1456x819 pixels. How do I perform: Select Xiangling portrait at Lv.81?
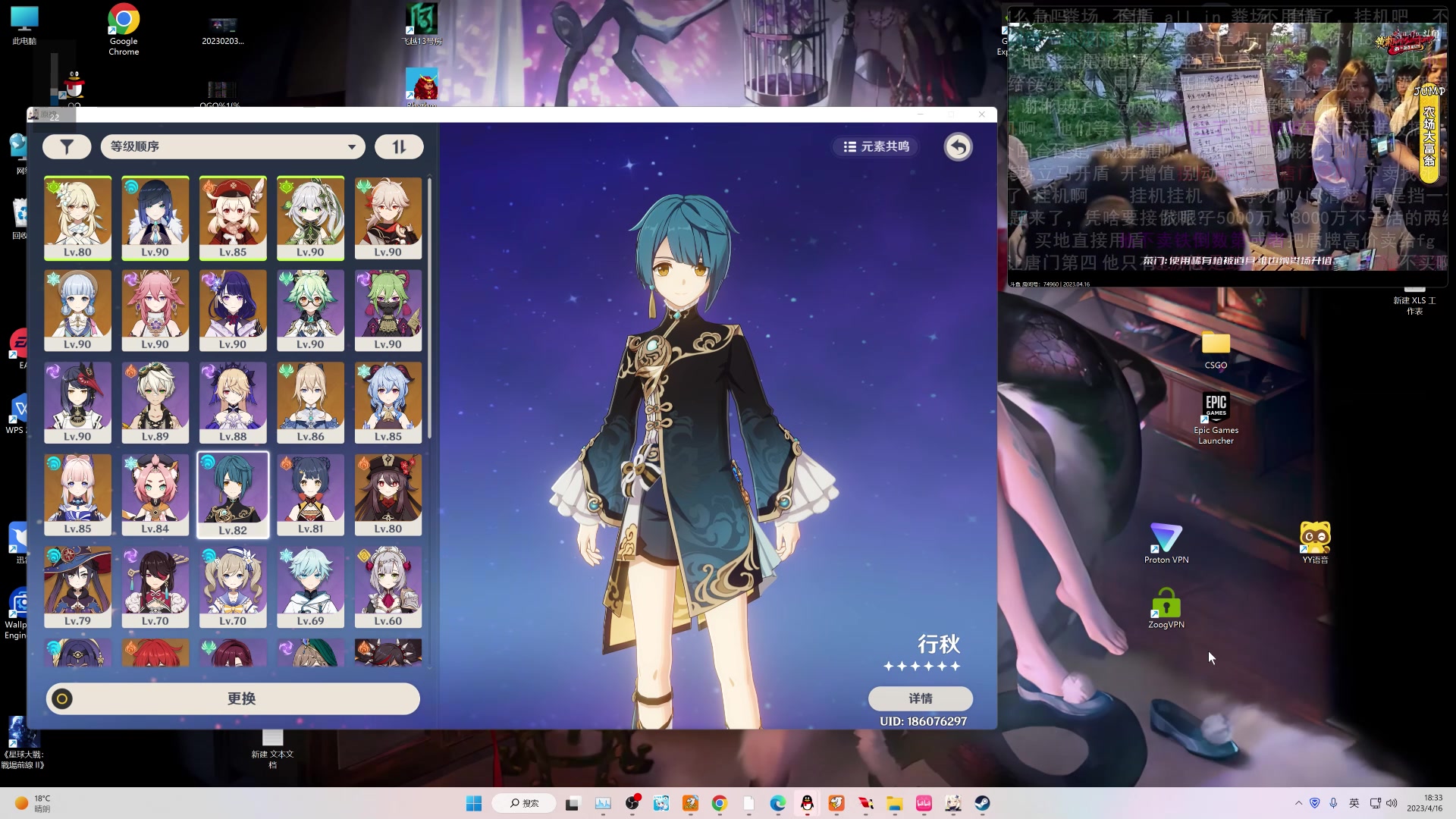310,495
